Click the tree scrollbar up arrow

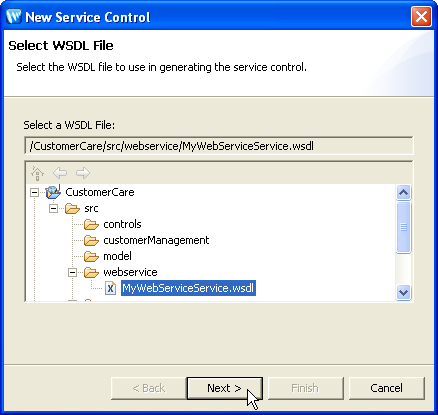coord(404,193)
